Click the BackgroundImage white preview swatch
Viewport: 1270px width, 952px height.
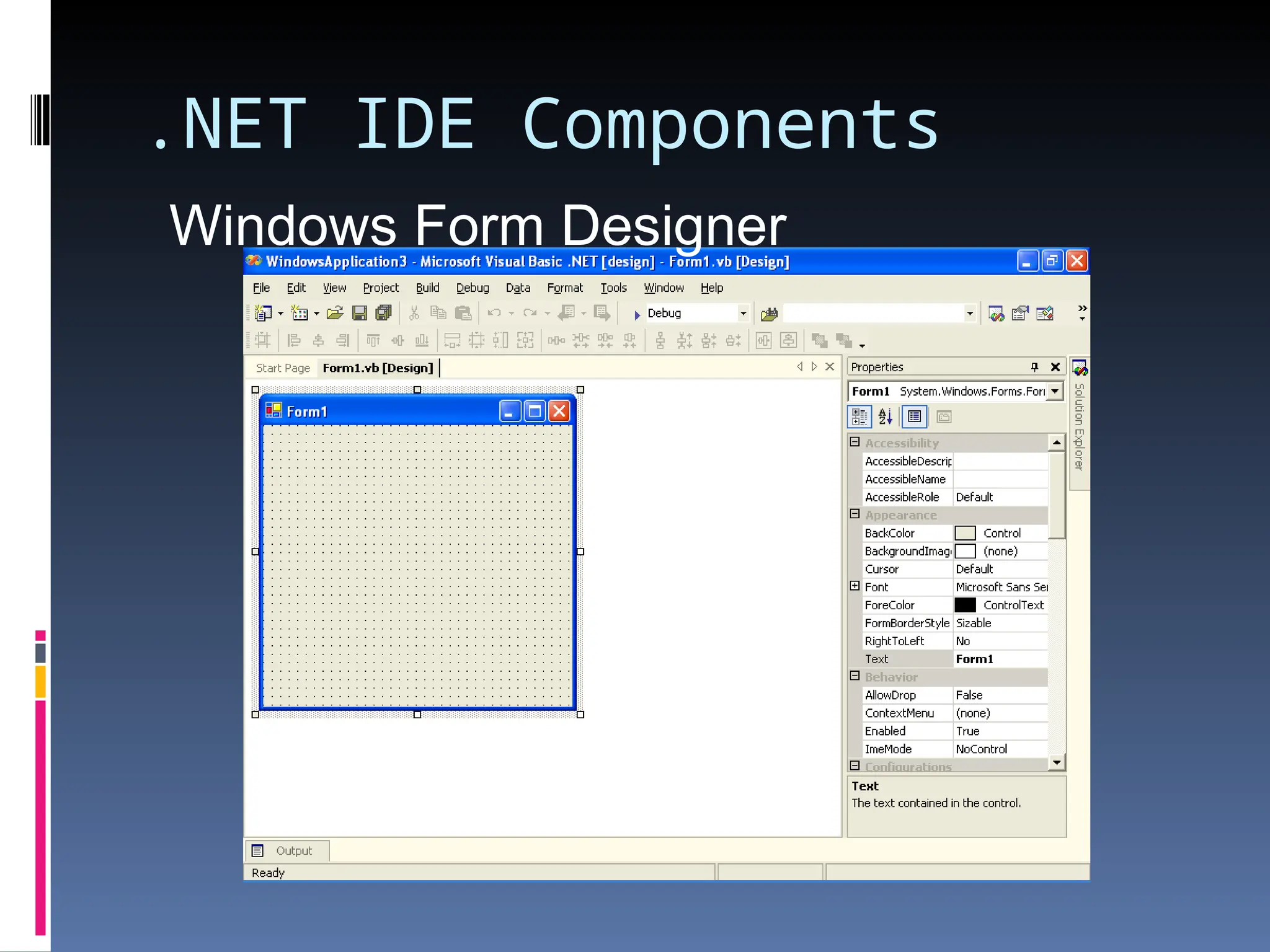tap(965, 551)
